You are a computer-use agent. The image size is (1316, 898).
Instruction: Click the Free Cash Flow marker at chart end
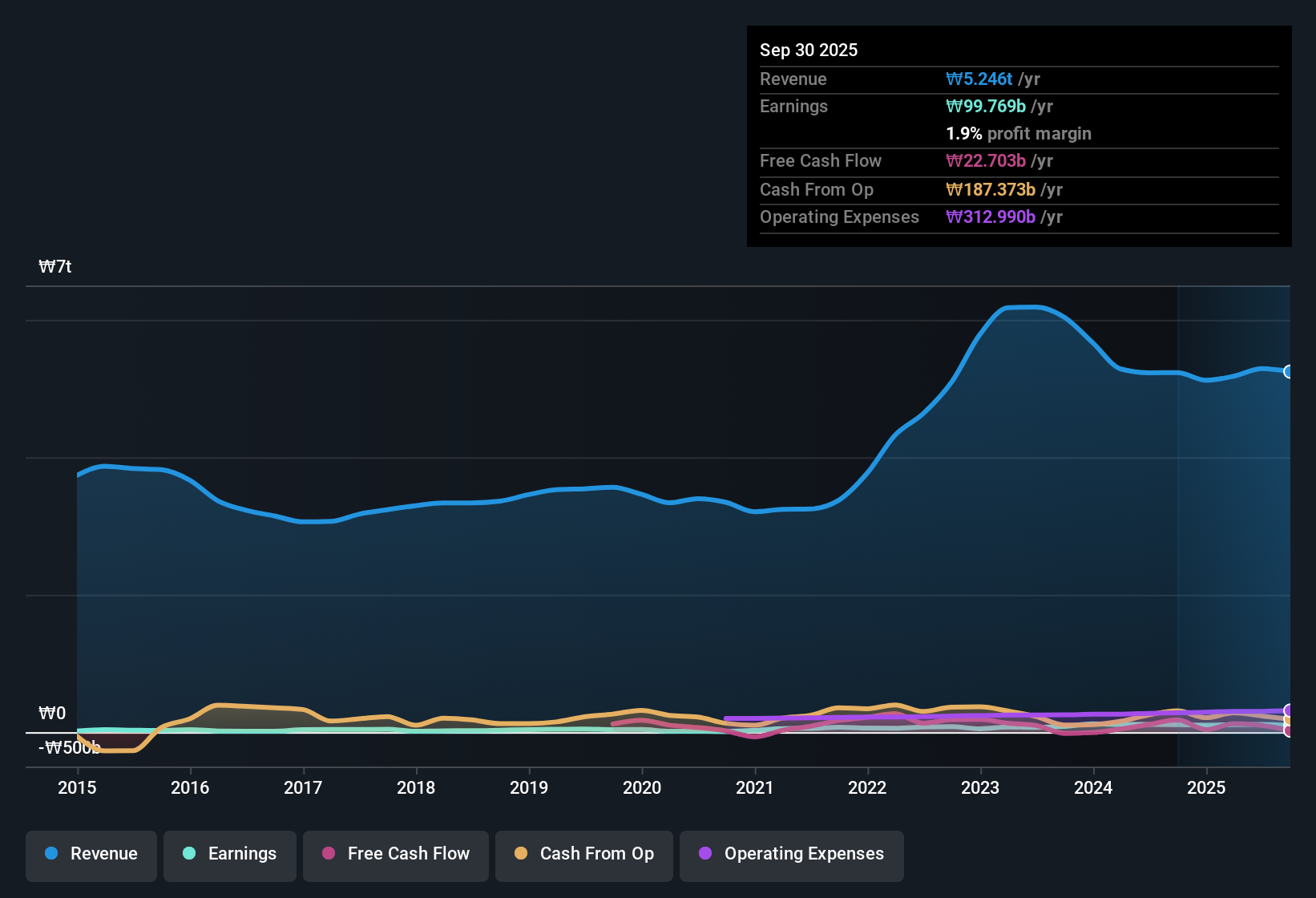(x=1289, y=731)
